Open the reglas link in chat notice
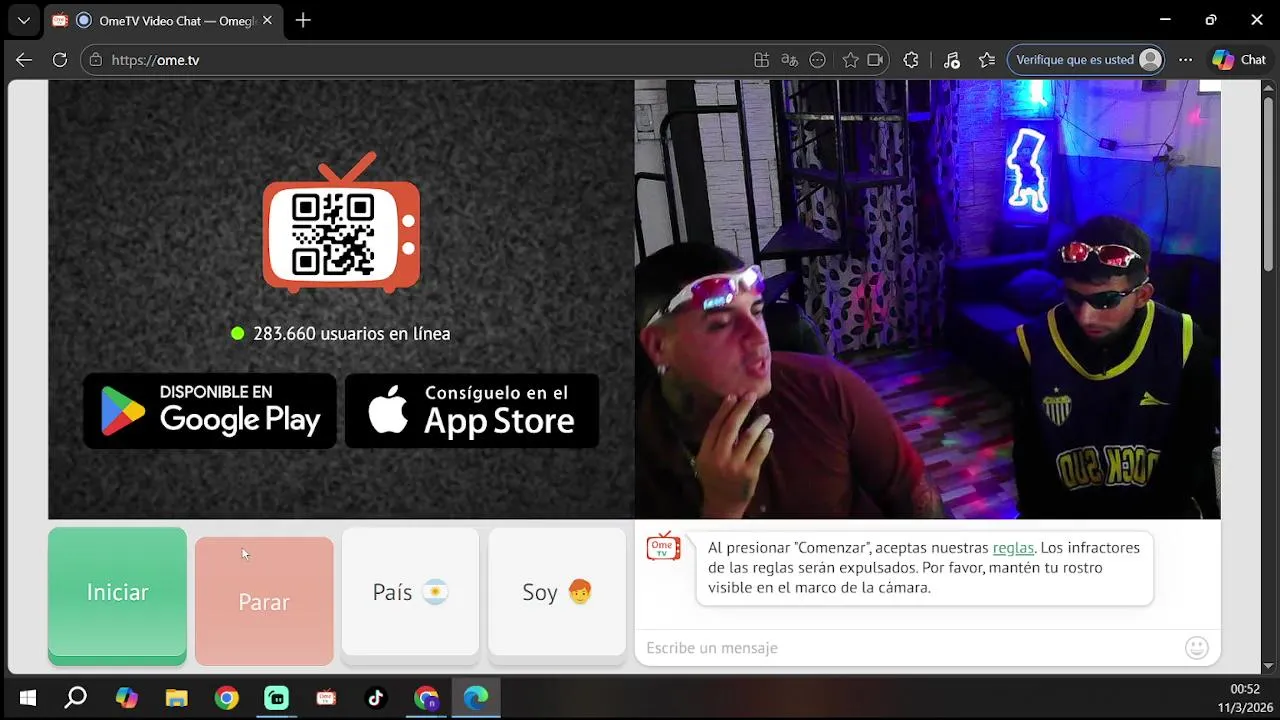1280x720 pixels. (1013, 548)
